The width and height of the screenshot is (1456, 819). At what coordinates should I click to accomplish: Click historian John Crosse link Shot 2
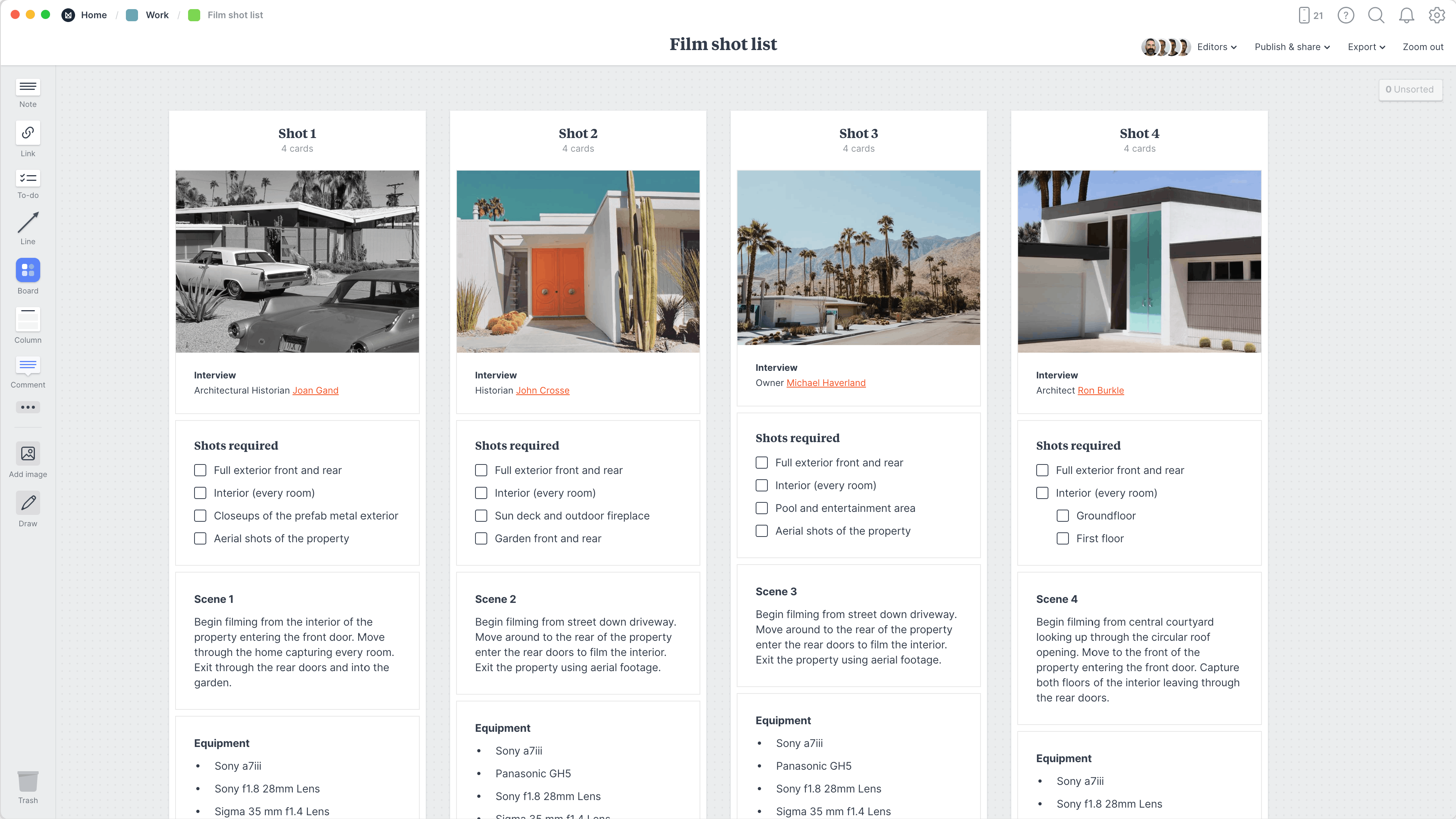[543, 390]
